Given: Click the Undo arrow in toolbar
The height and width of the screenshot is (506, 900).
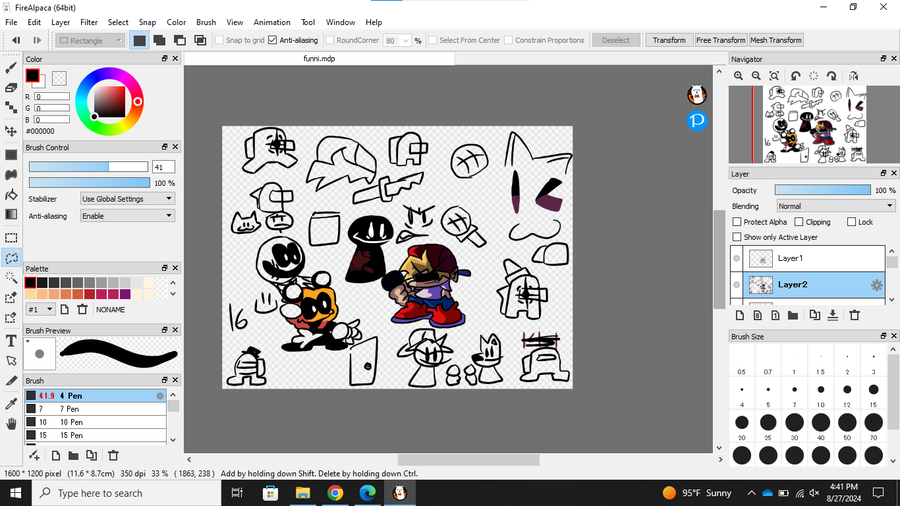Looking at the screenshot, I should click(16, 40).
